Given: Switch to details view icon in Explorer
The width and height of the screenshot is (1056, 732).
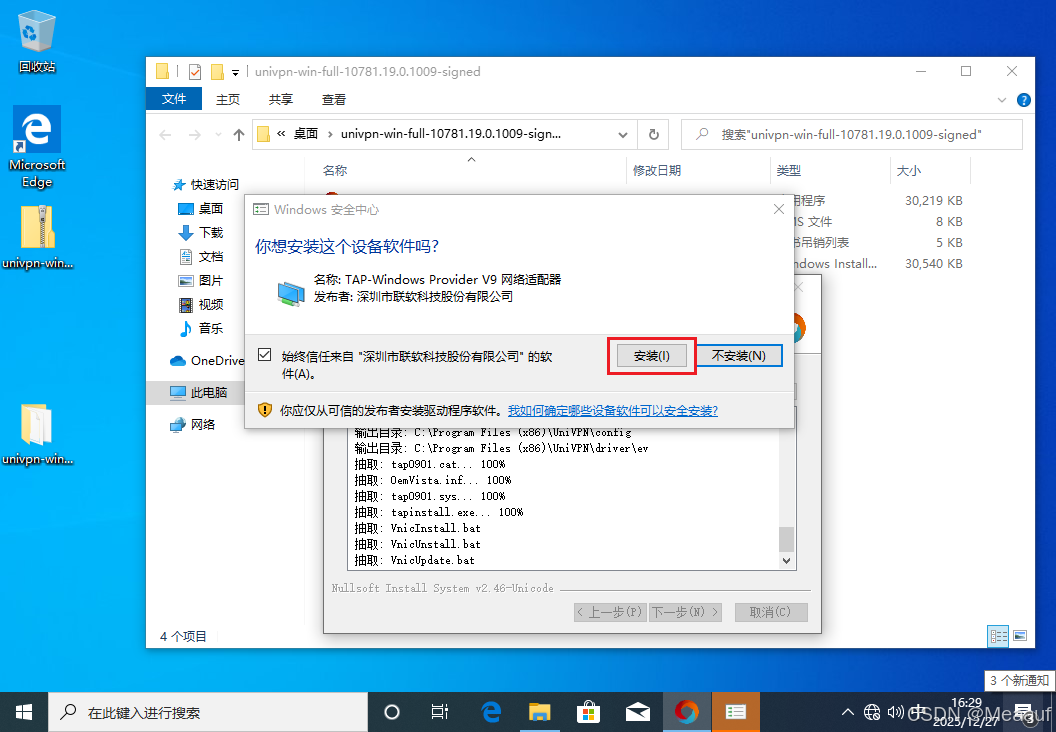Looking at the screenshot, I should 998,636.
